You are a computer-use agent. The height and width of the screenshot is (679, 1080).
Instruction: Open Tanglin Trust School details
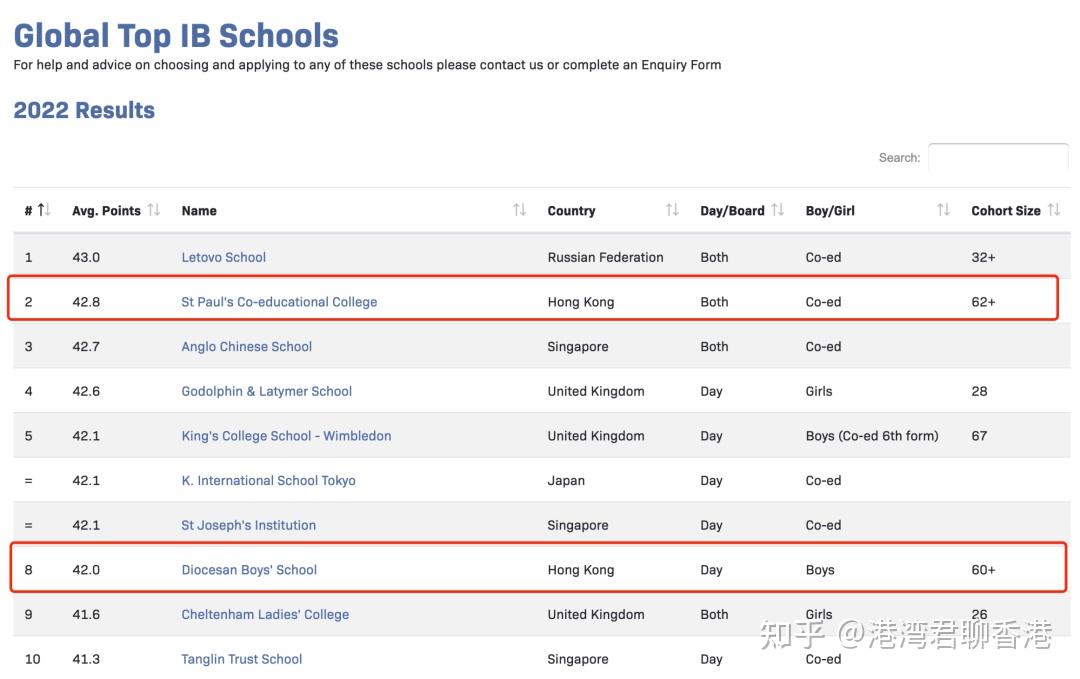pyautogui.click(x=241, y=659)
